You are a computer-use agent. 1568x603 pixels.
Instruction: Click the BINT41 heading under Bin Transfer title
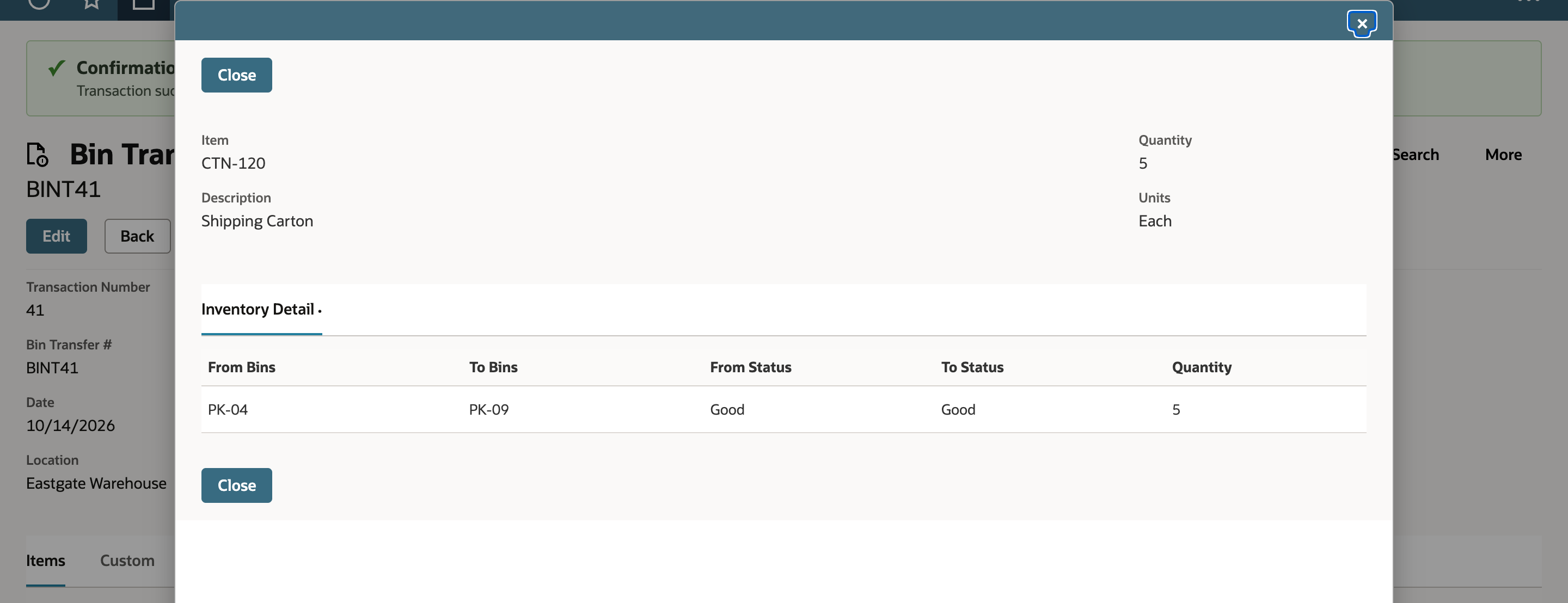[x=63, y=189]
